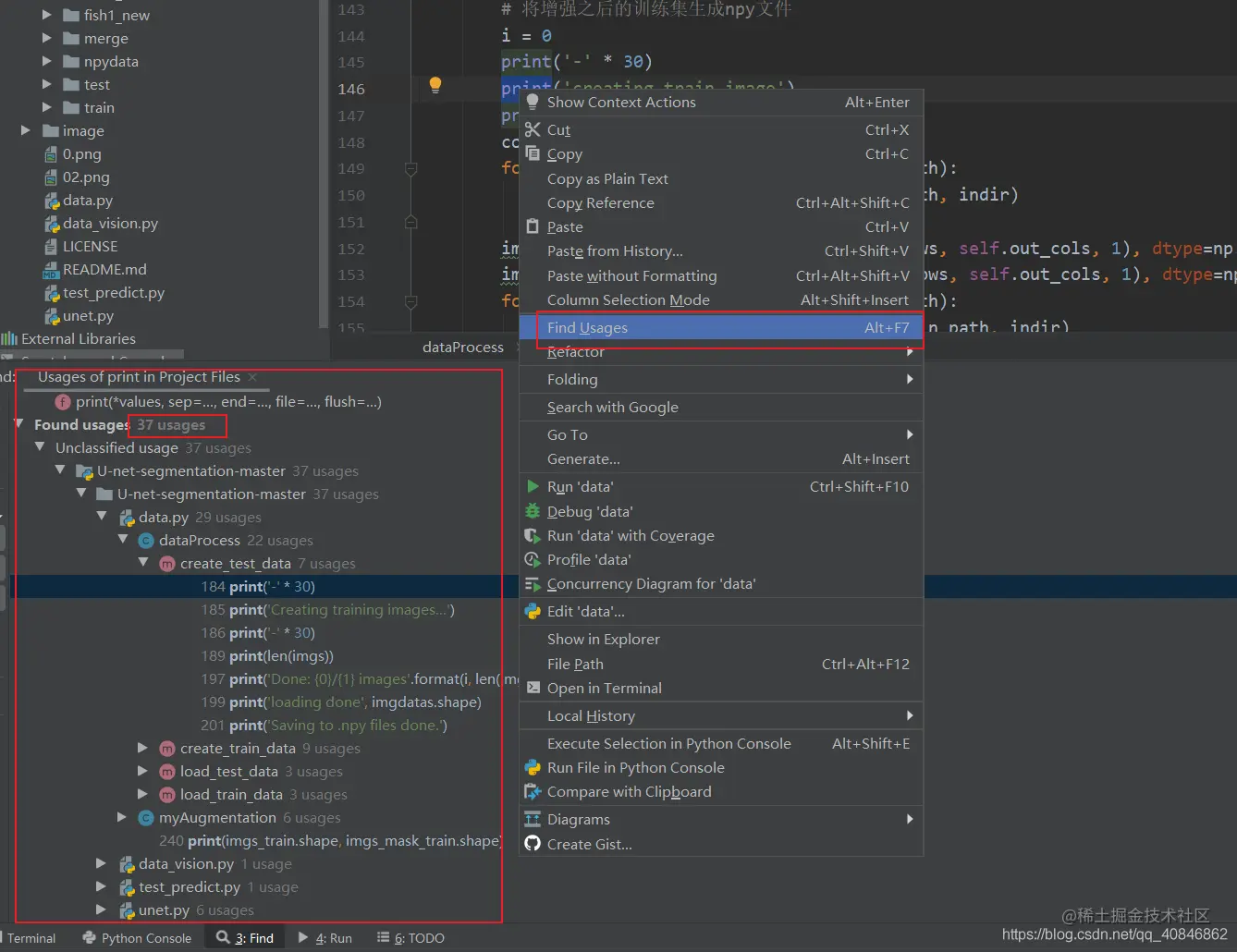1237x952 pixels.
Task: Expand the fish1_new folder
Action: pyautogui.click(x=47, y=15)
